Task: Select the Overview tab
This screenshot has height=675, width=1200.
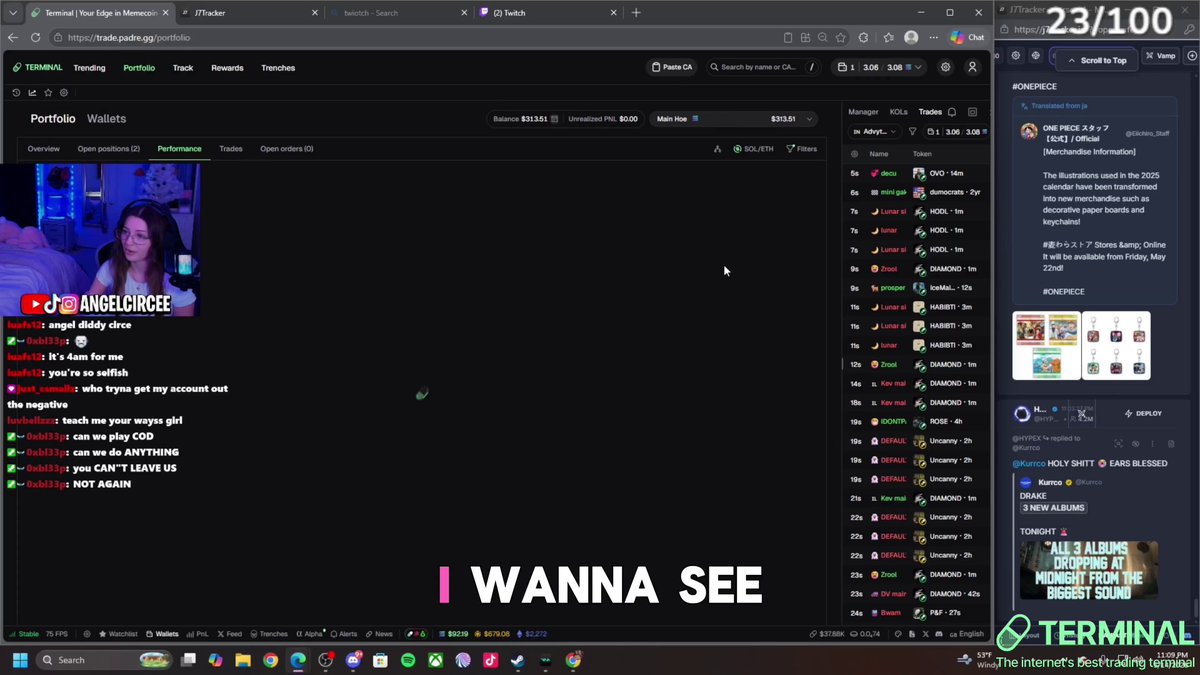Action: coord(44,149)
